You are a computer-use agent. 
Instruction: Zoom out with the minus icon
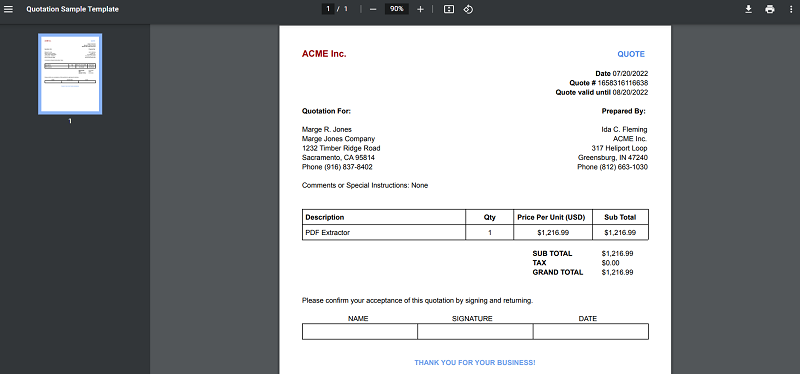click(x=373, y=9)
